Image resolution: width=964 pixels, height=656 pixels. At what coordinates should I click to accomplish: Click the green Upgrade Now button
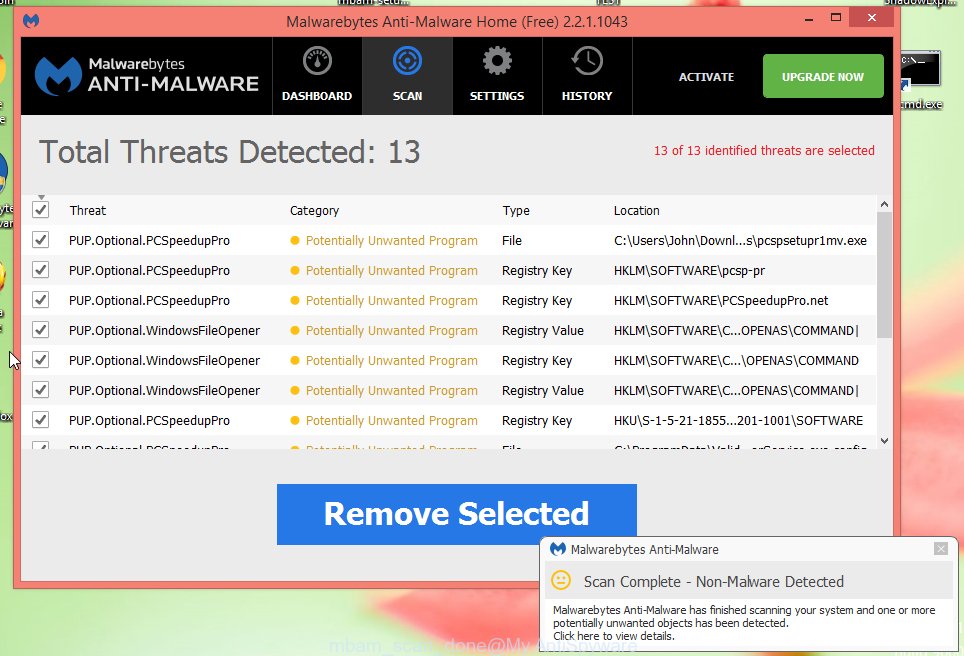823,76
